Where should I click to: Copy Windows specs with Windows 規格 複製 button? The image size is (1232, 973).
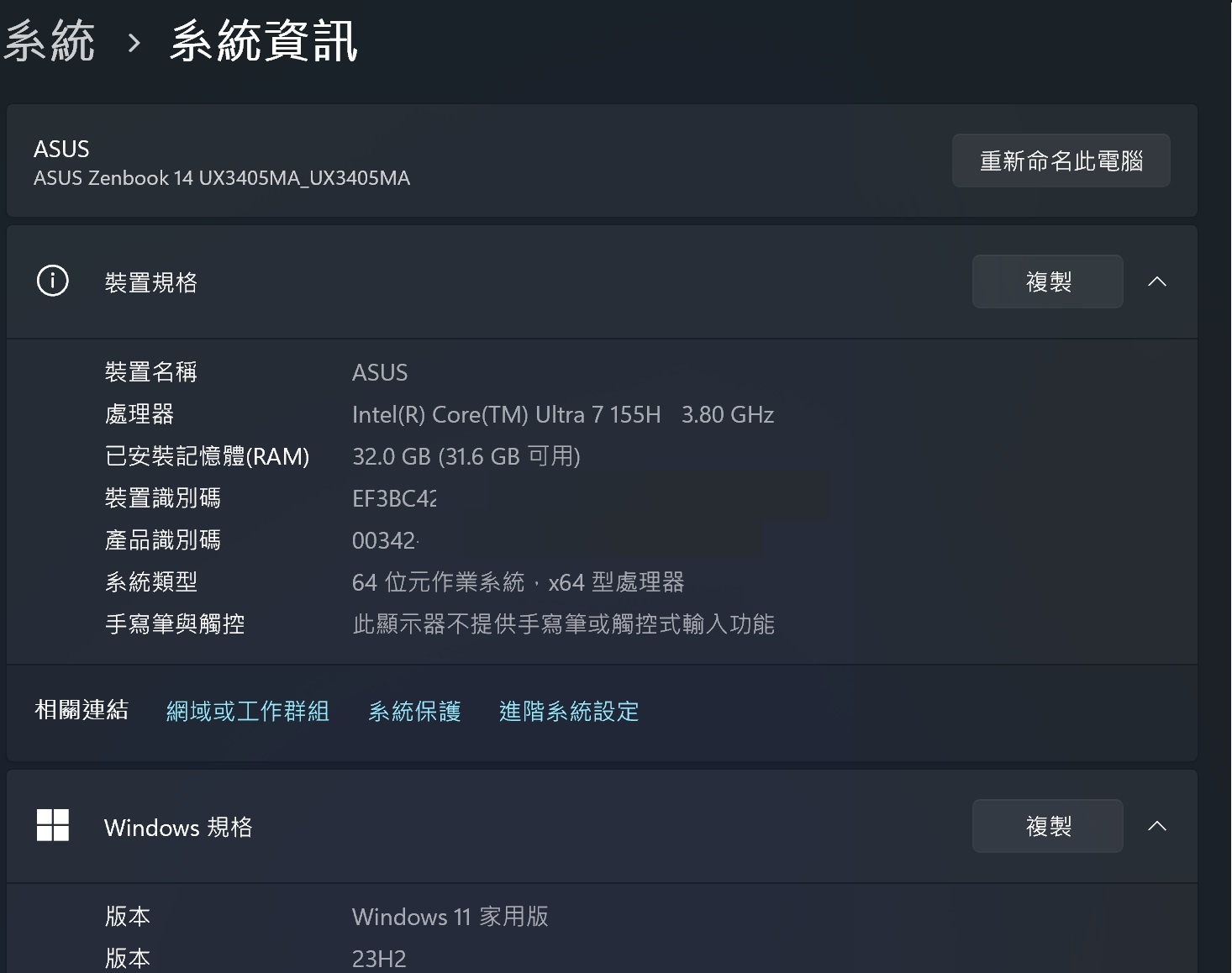[1047, 826]
